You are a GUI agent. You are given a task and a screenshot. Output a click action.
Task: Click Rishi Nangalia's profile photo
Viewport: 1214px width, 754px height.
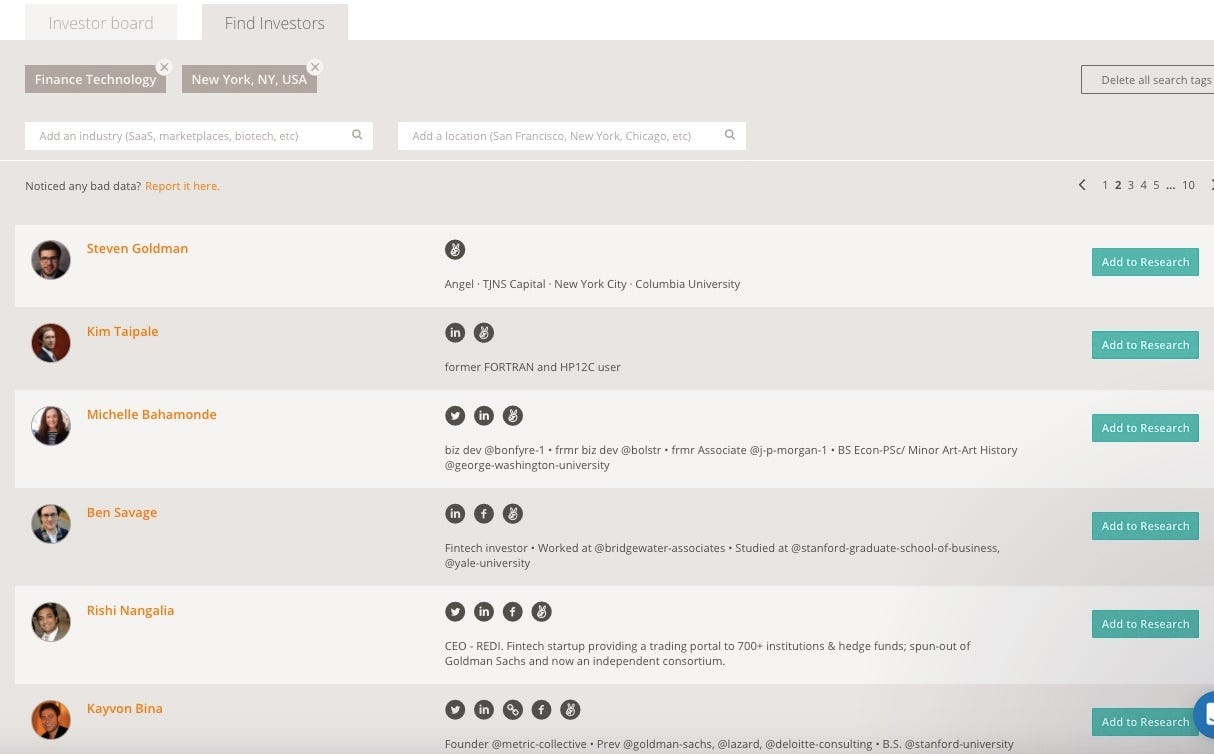point(51,622)
